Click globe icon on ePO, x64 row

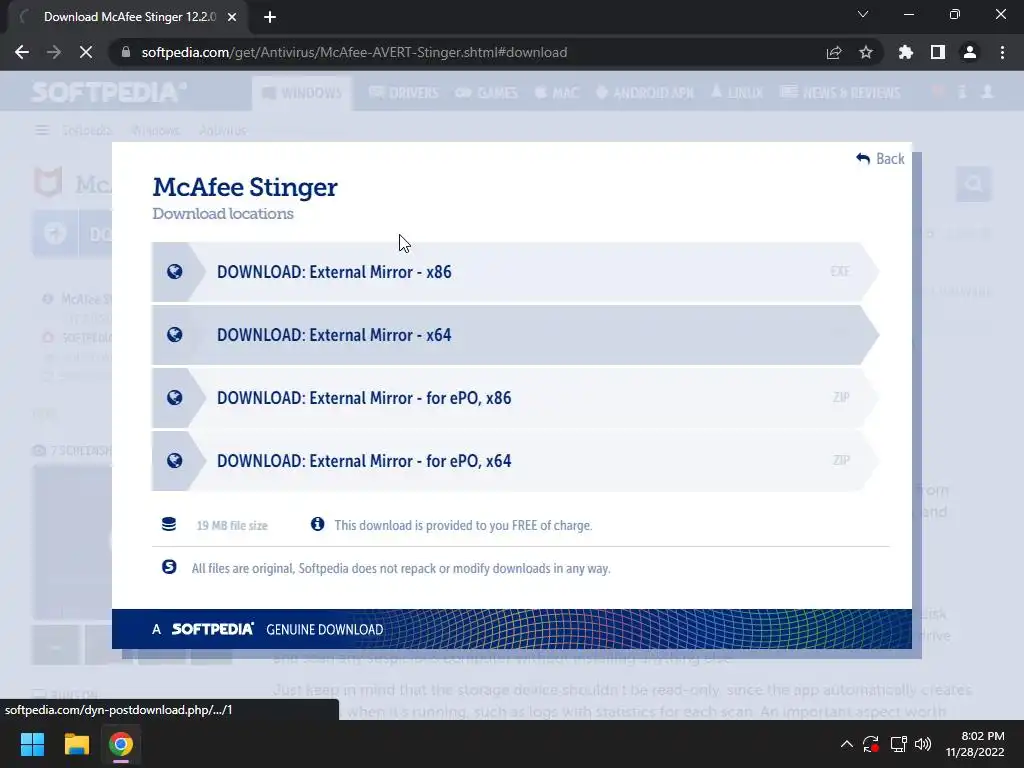[174, 461]
